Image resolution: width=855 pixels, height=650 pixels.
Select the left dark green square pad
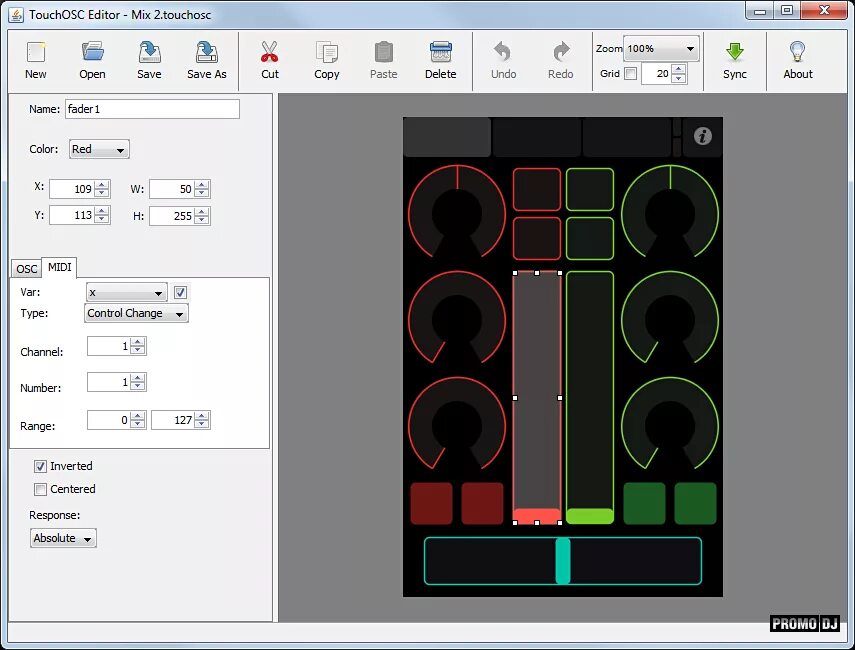pyautogui.click(x=644, y=503)
